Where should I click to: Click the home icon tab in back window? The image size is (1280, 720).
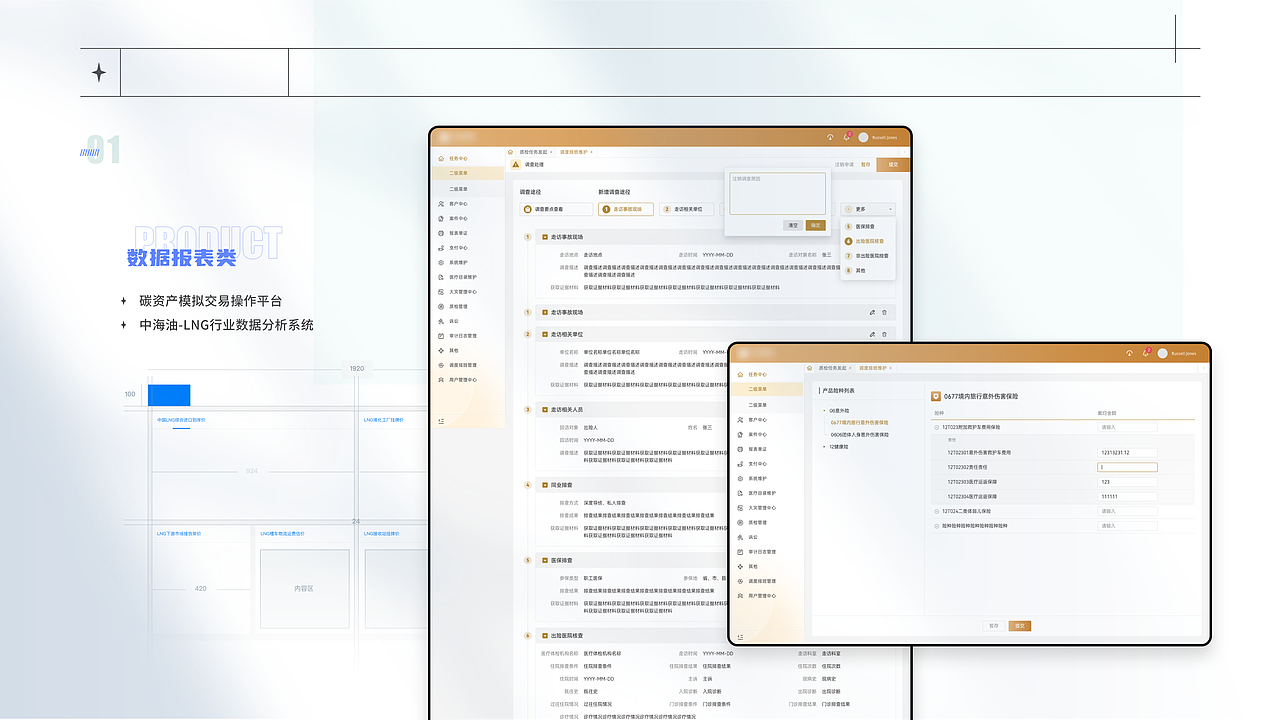point(510,152)
